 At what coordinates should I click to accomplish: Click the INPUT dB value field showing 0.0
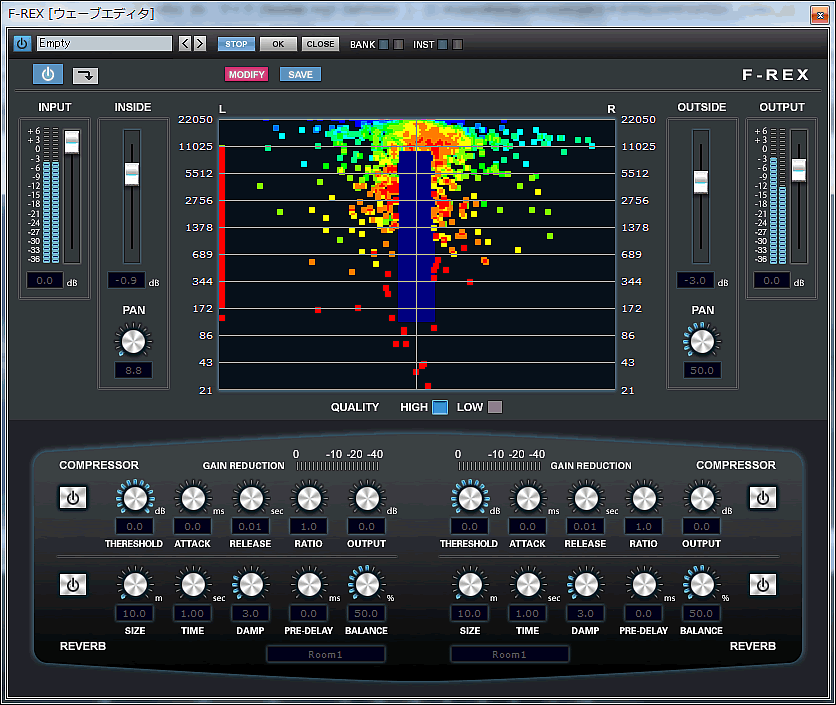point(44,280)
